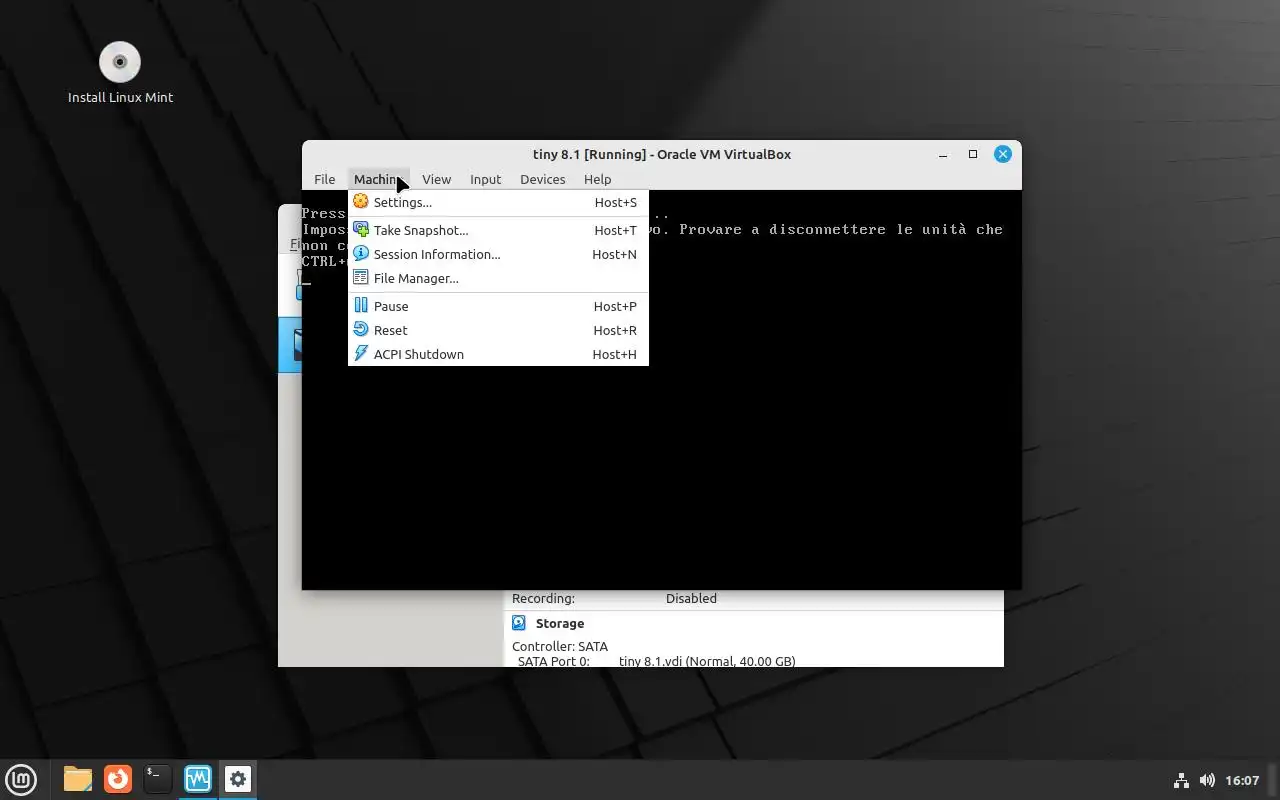The image size is (1280, 800).
Task: Launch Firefox from the taskbar
Action: pyautogui.click(x=118, y=779)
